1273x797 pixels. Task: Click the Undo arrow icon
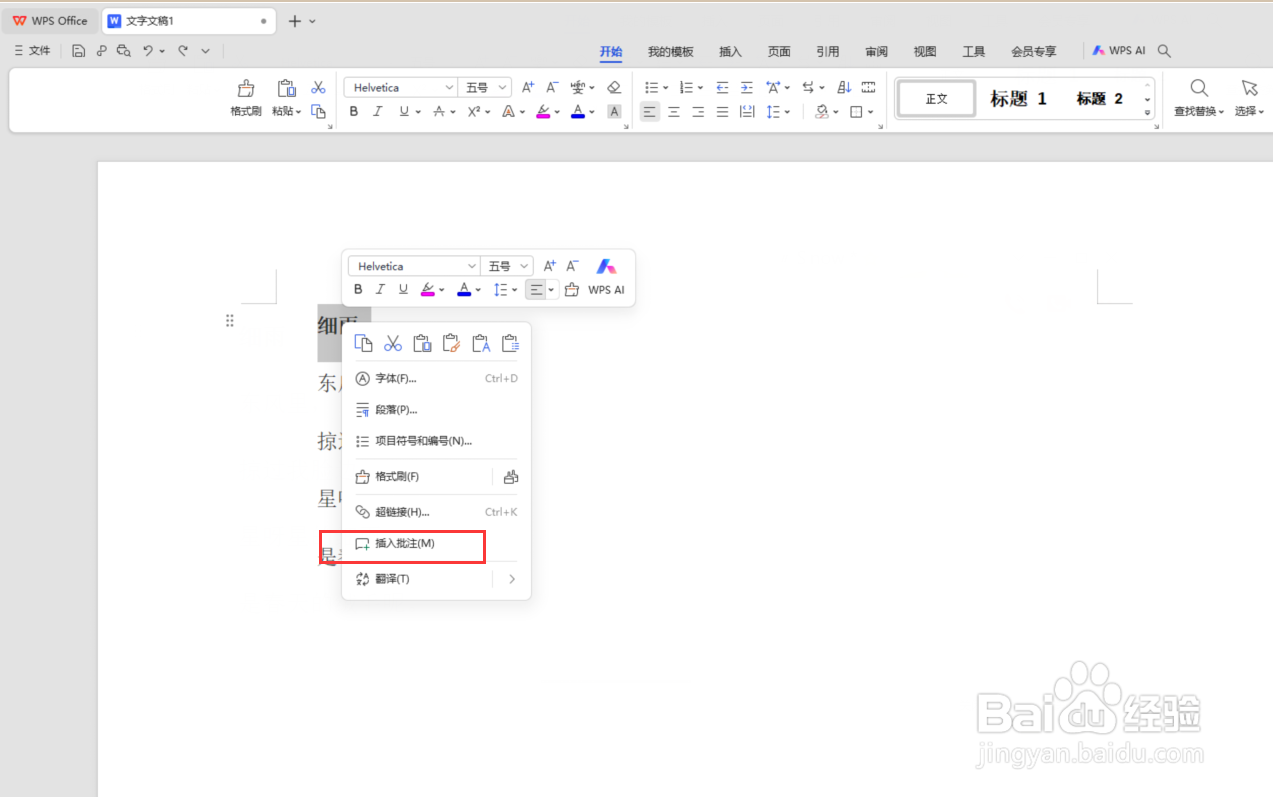click(148, 50)
